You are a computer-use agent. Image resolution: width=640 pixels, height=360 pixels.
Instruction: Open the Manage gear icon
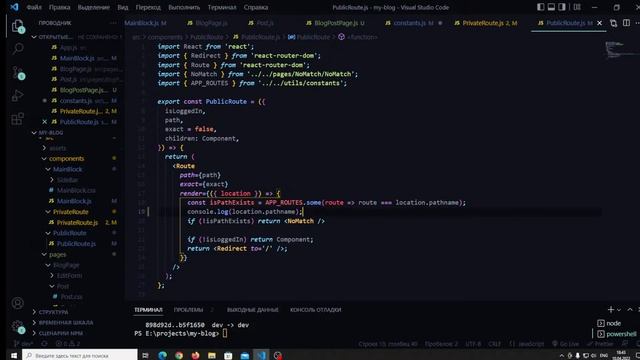click(17, 326)
